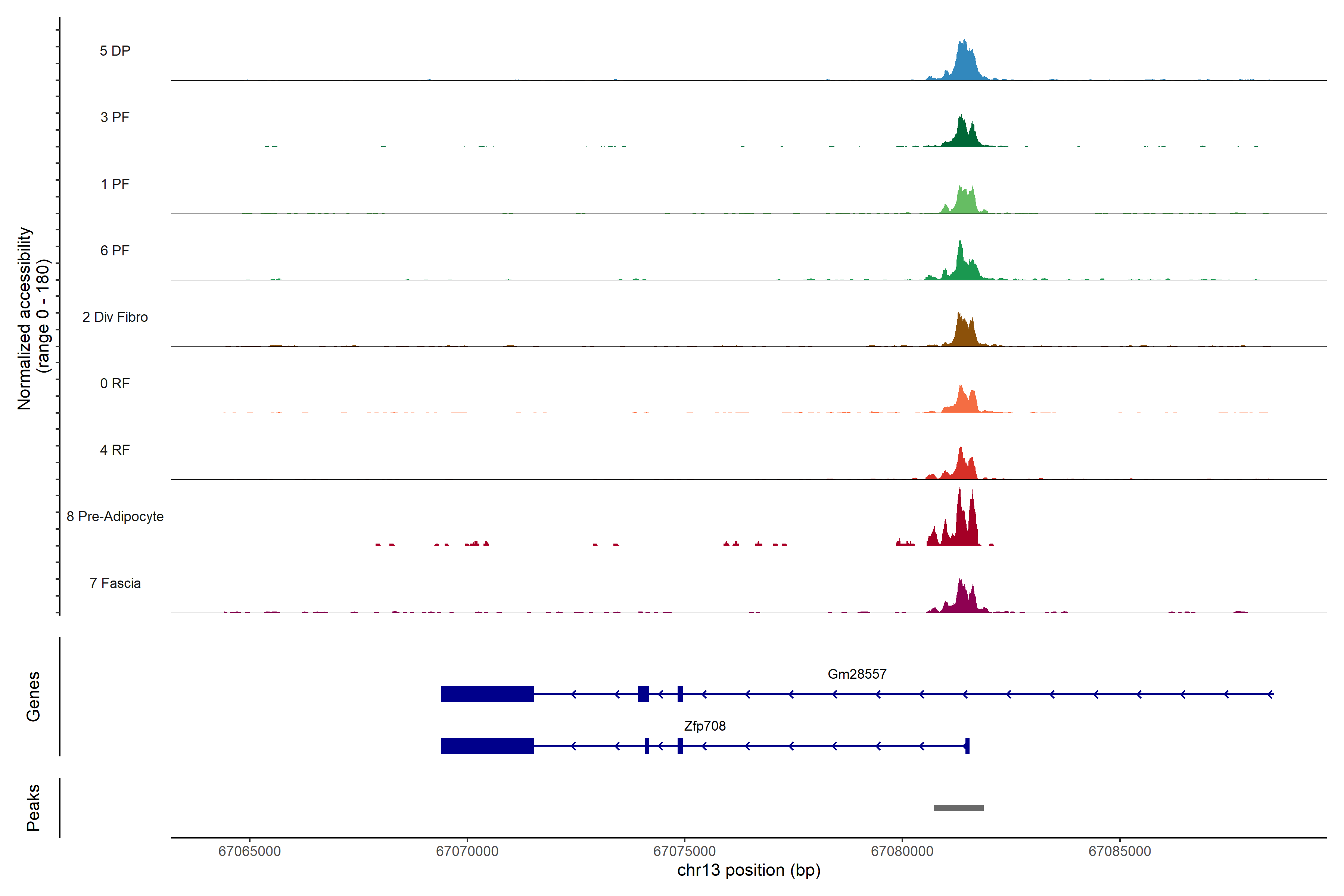Click the 2 Div Fibro track label
The height and width of the screenshot is (896, 1344).
tap(115, 317)
